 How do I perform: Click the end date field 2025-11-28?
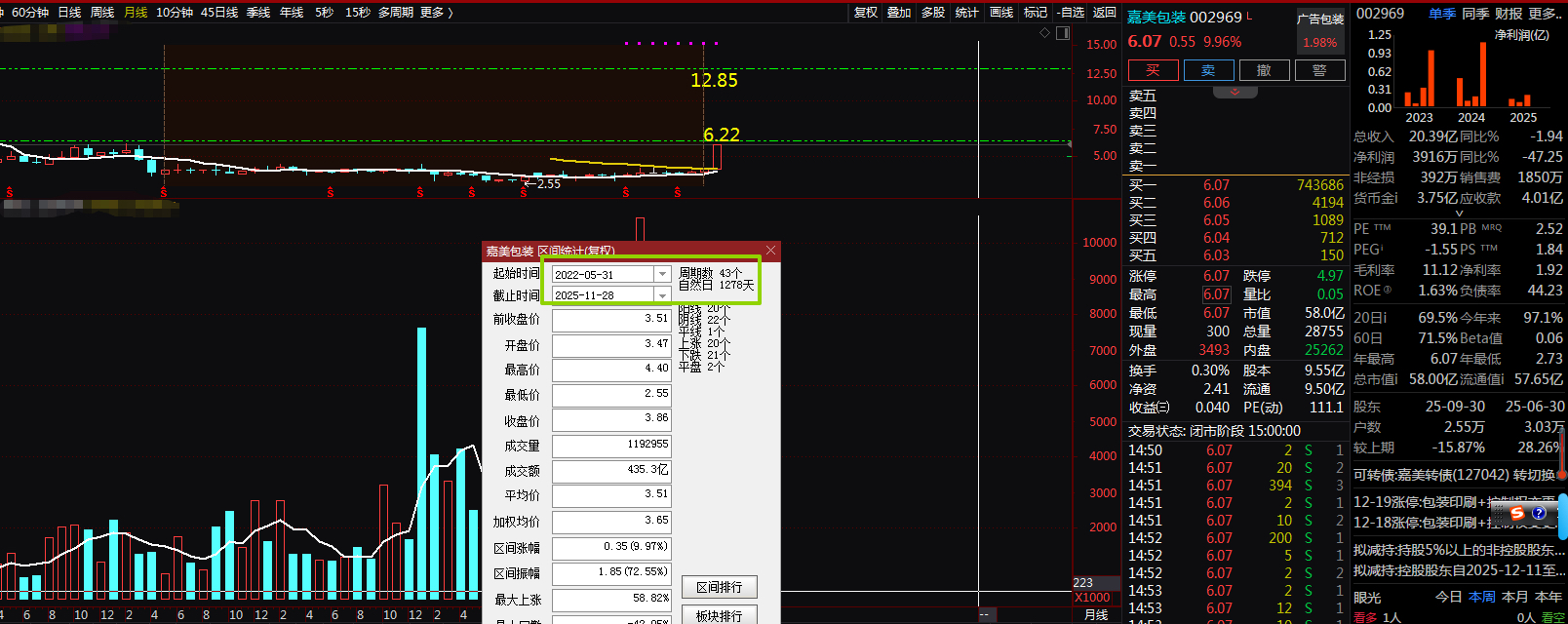click(x=603, y=295)
